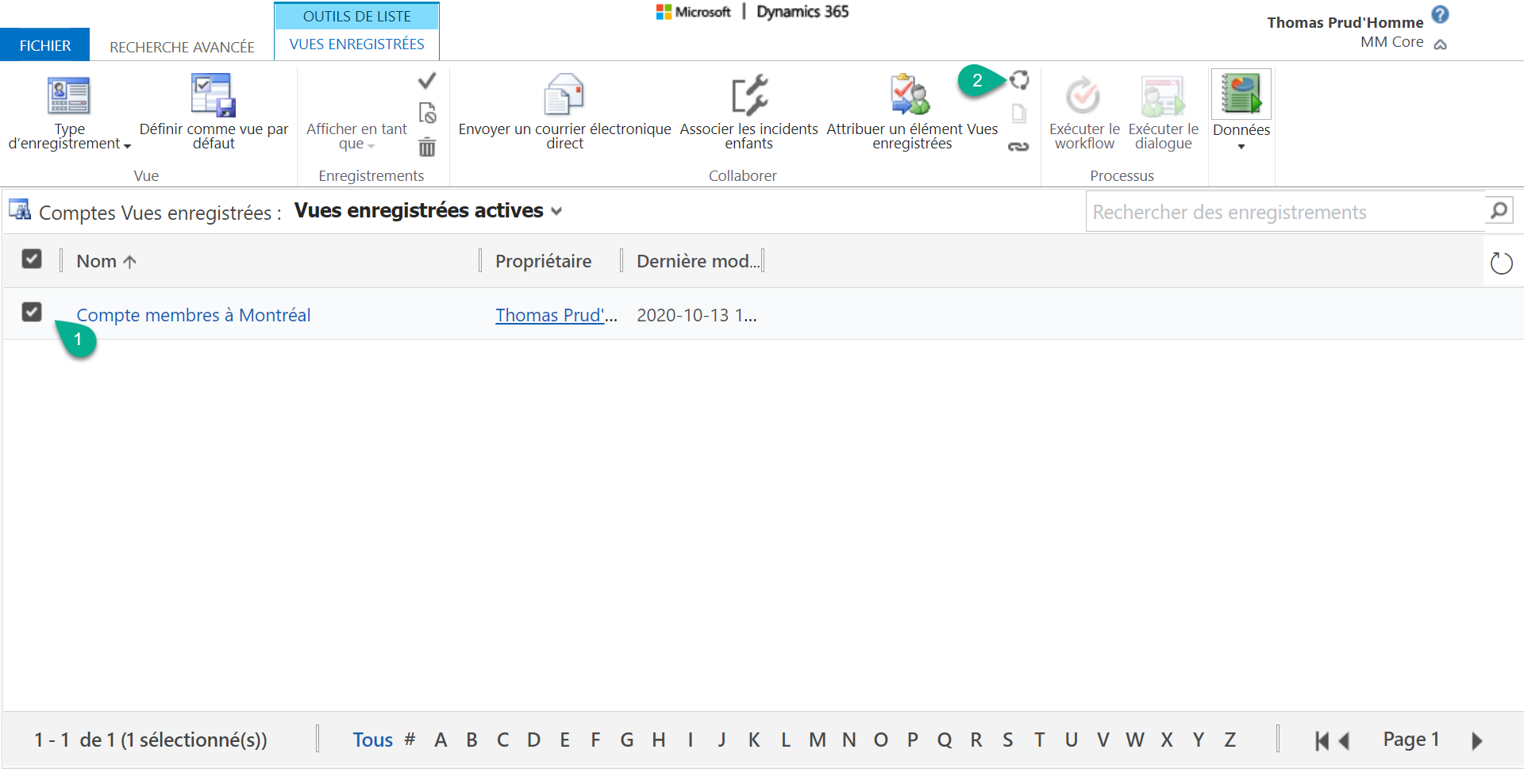Expand the Vues enregistrées actives view selector

click(556, 211)
